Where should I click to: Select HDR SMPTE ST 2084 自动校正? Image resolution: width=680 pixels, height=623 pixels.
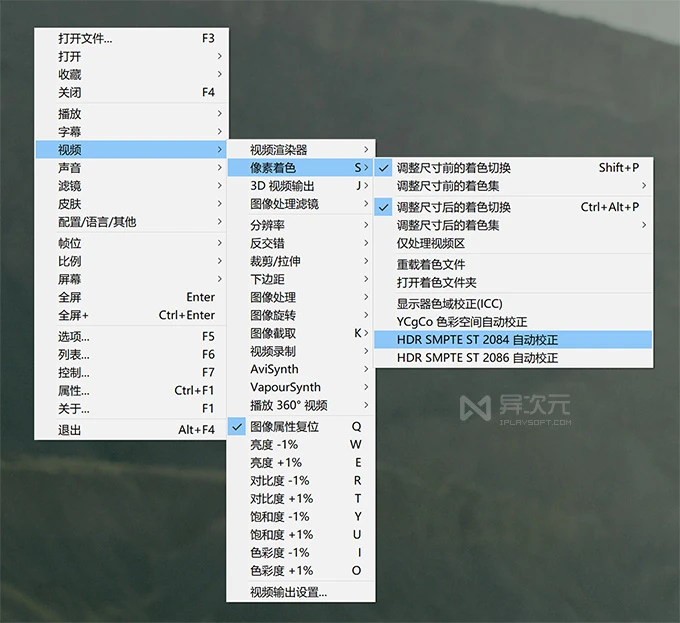click(513, 340)
